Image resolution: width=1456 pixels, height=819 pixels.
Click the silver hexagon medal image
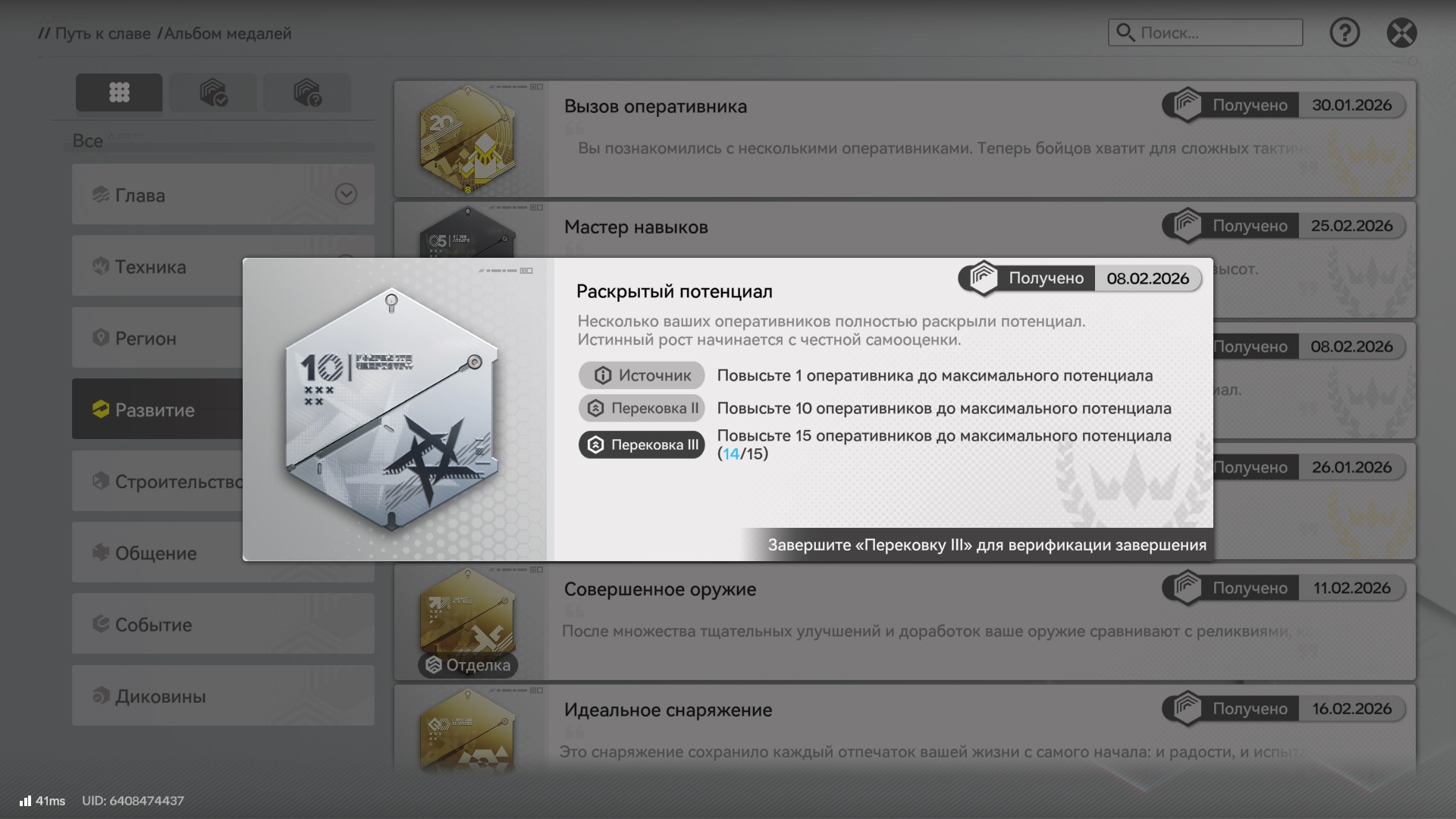click(x=391, y=410)
